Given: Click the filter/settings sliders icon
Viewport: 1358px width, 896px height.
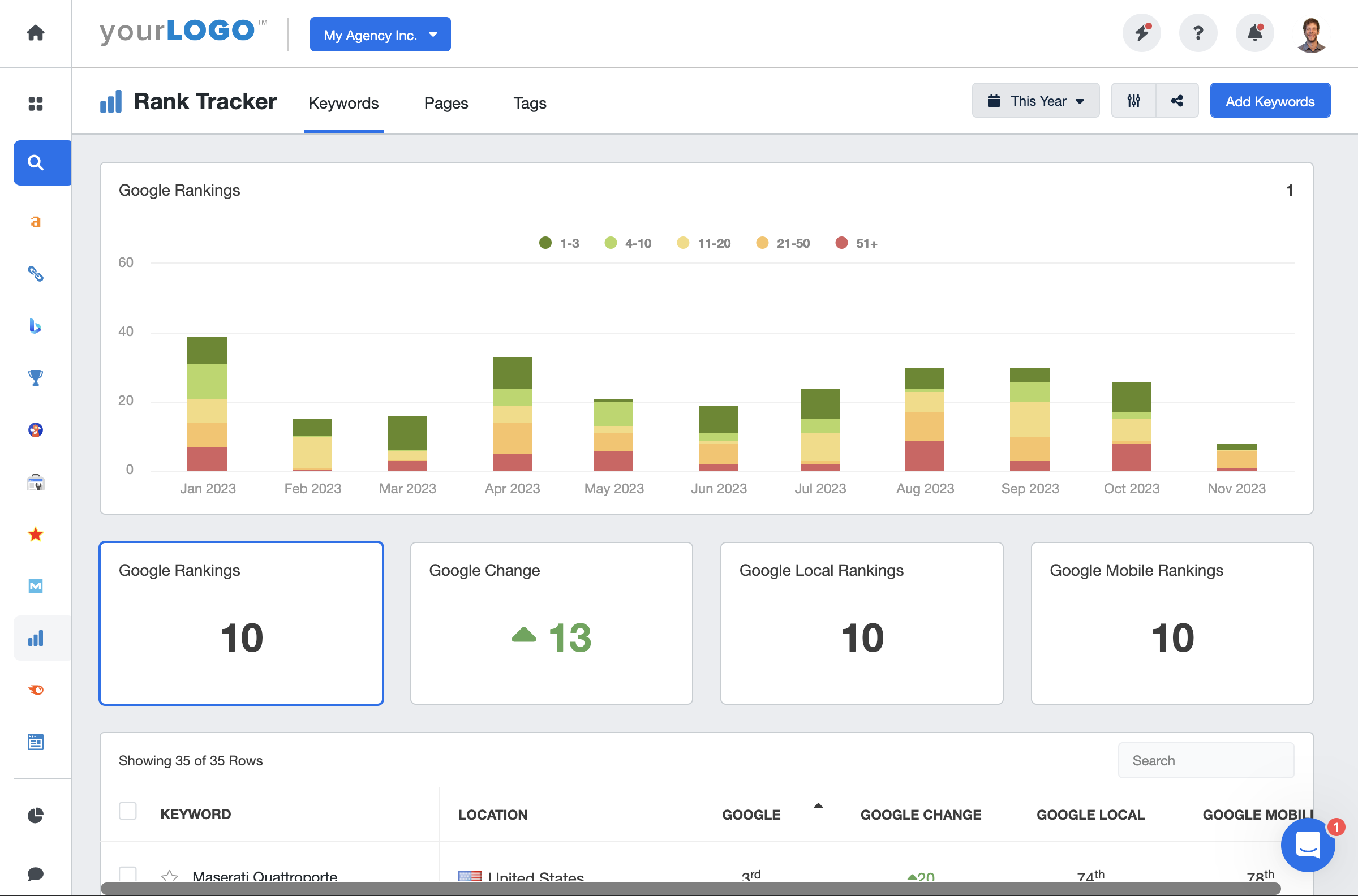Looking at the screenshot, I should tap(1134, 101).
